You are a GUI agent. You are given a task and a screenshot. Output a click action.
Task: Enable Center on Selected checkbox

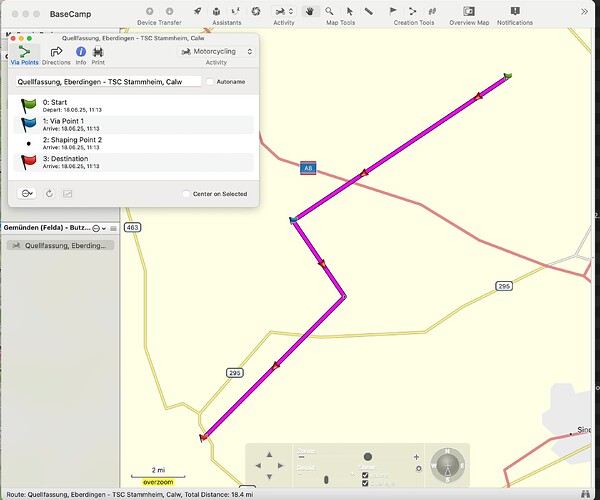tap(186, 194)
